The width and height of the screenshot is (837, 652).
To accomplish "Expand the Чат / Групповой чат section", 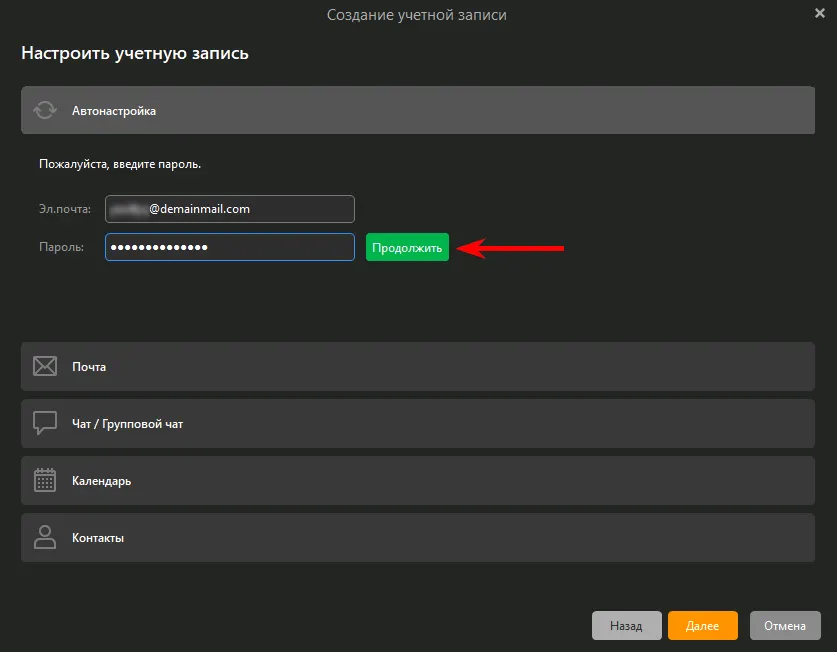I will [417, 423].
